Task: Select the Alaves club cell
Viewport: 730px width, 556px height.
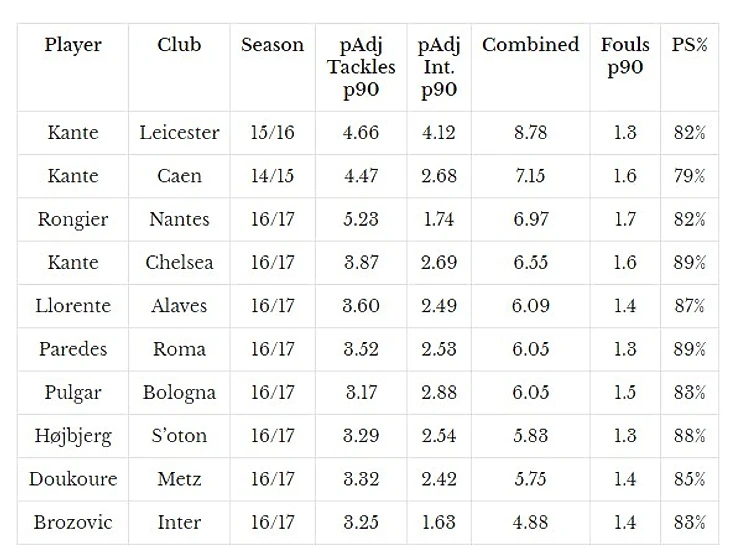Action: [179, 306]
